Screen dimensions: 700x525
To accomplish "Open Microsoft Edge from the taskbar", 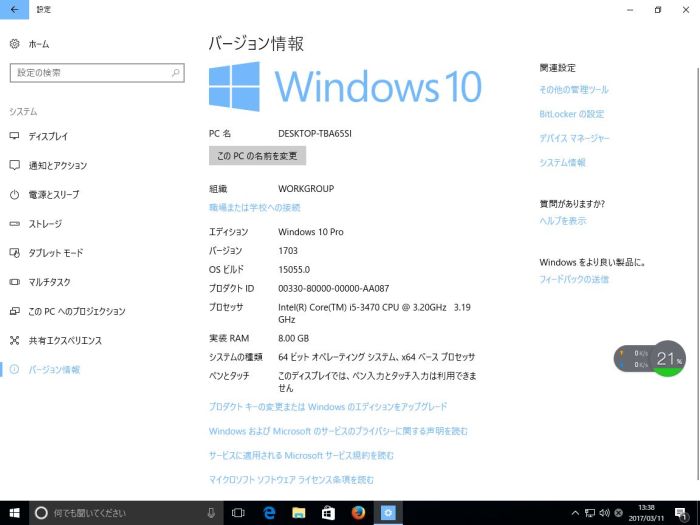I will coord(269,513).
